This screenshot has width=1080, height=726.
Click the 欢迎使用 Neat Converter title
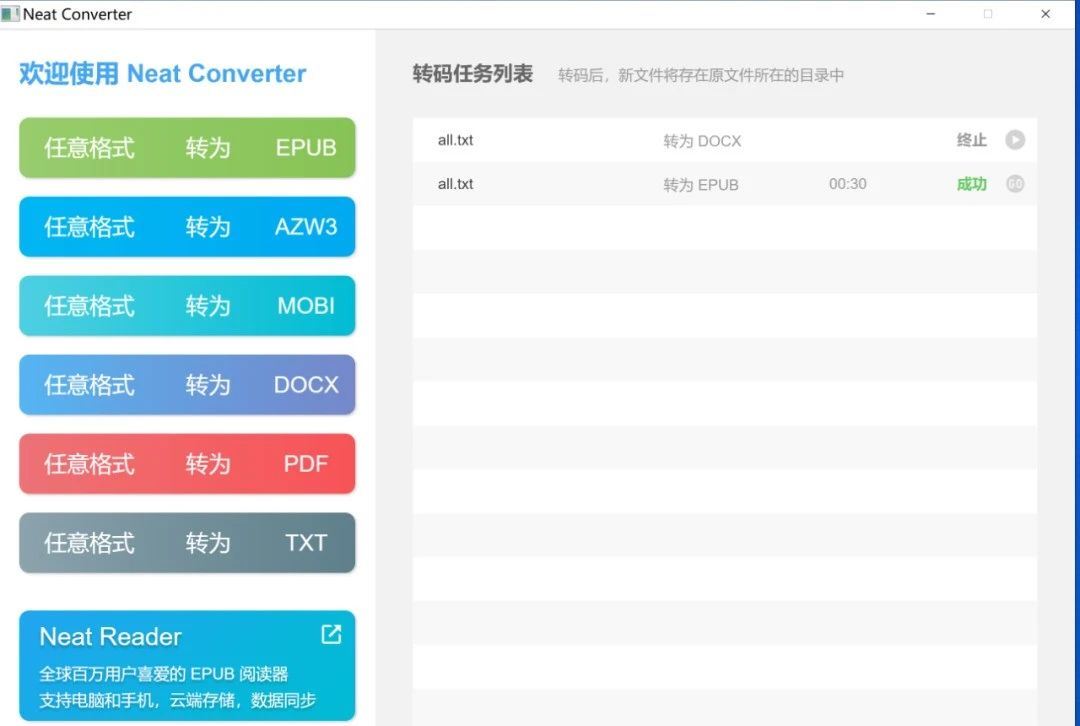pos(163,73)
